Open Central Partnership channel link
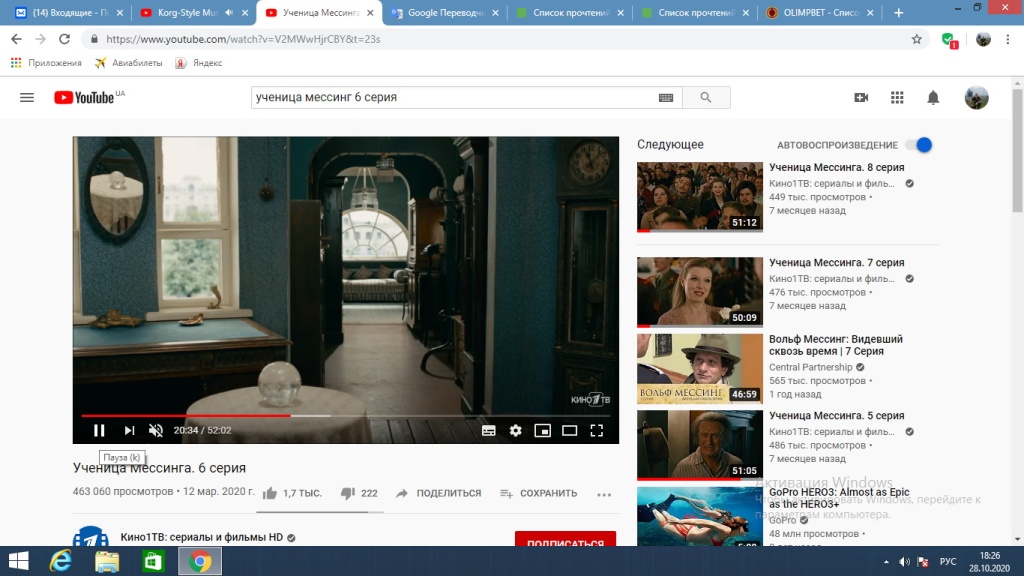This screenshot has width=1024, height=576. [811, 367]
